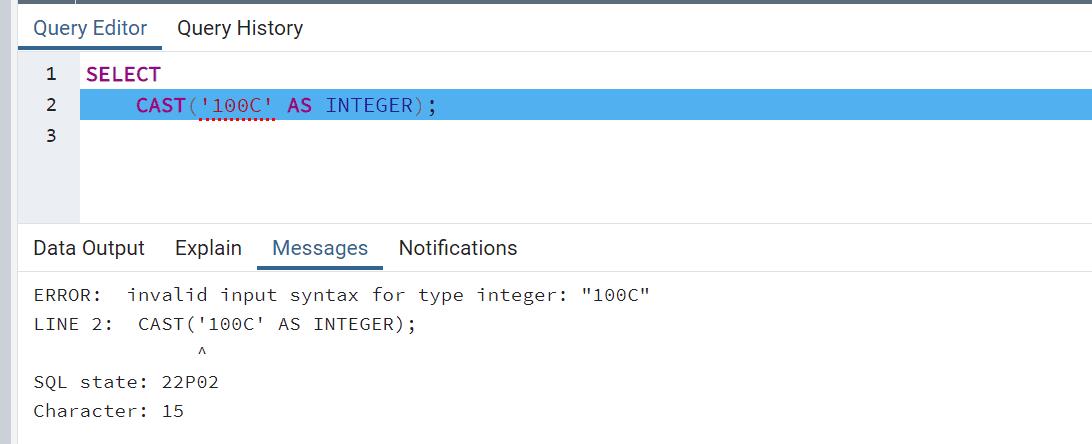1092x444 pixels.
Task: Click the 'LINE 2:' message text
Action: [73, 325]
